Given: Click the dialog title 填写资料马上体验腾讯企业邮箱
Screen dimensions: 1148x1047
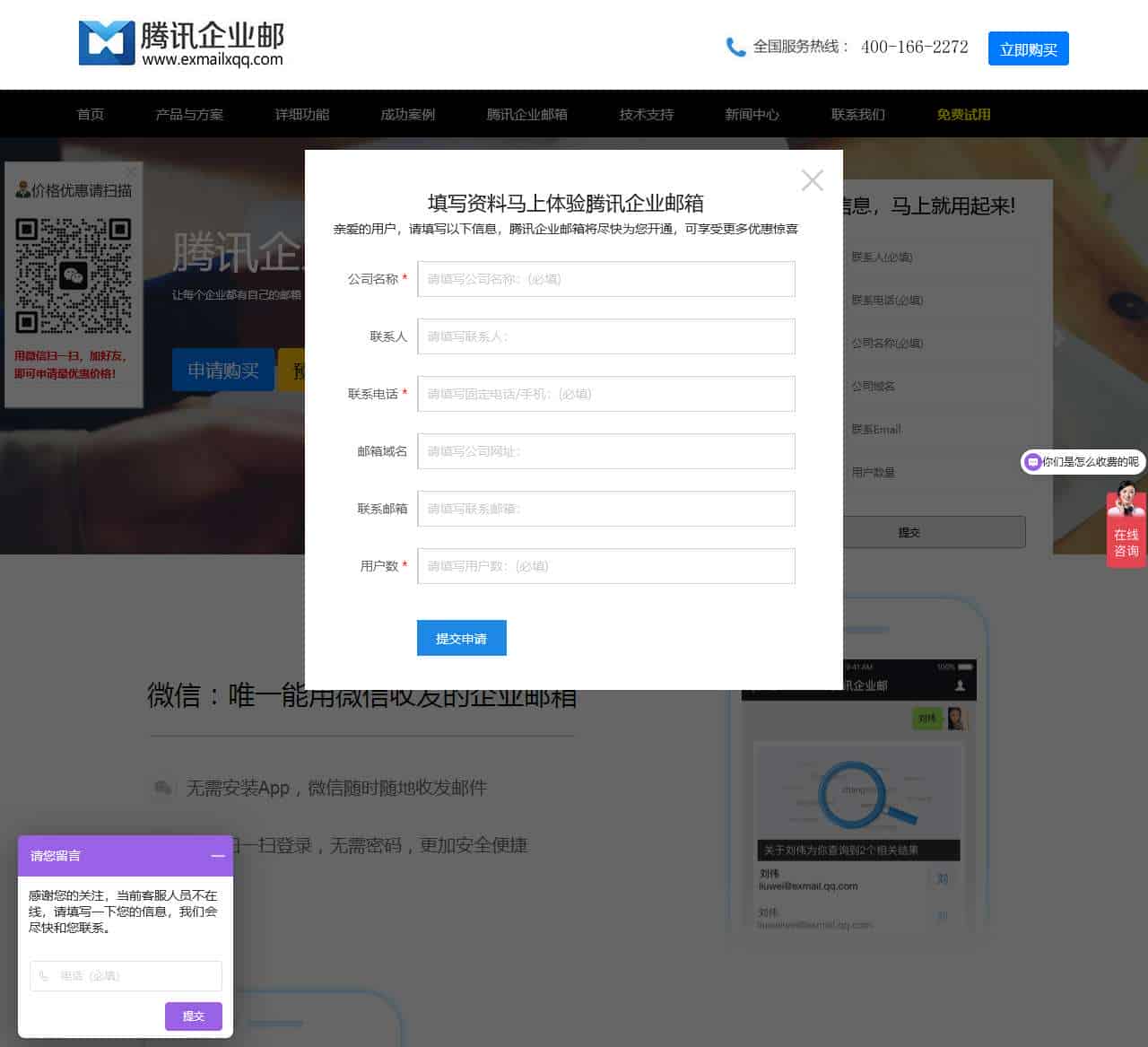Looking at the screenshot, I should click(x=566, y=204).
